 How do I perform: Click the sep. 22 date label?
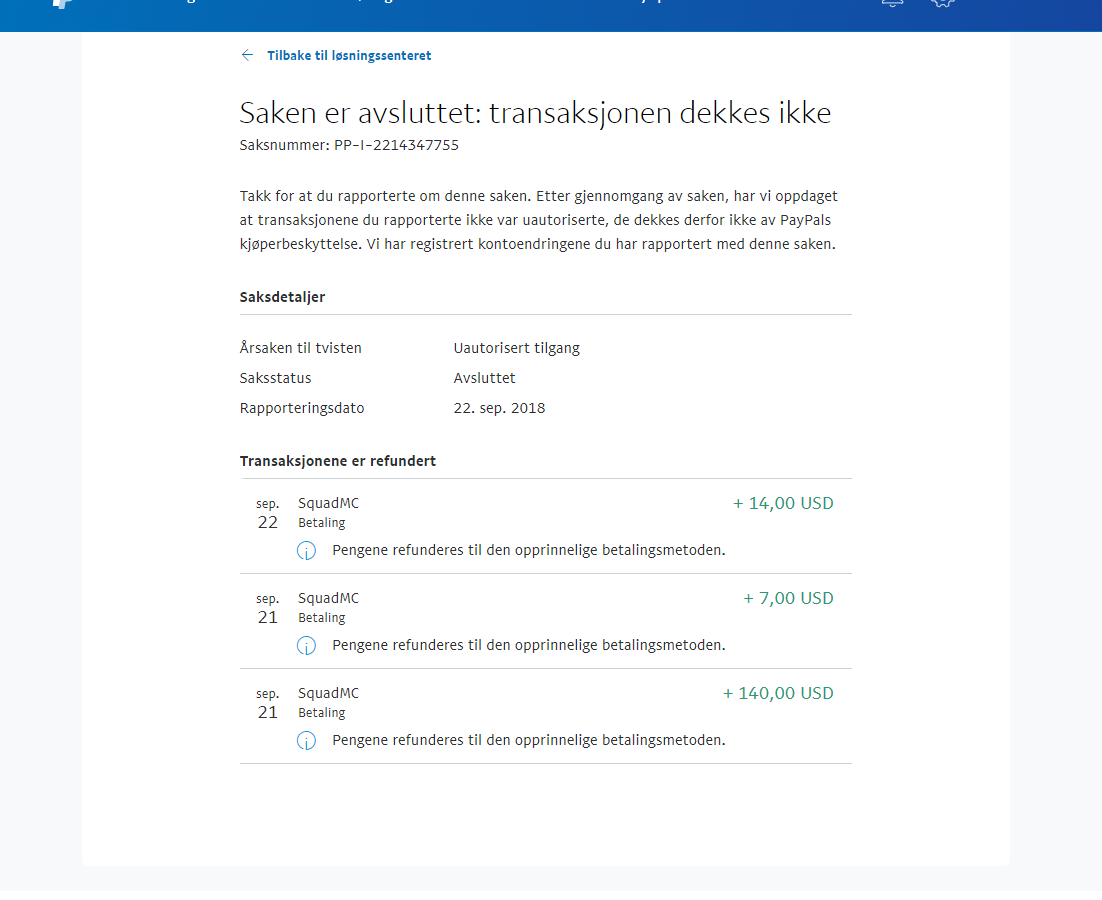pos(268,514)
